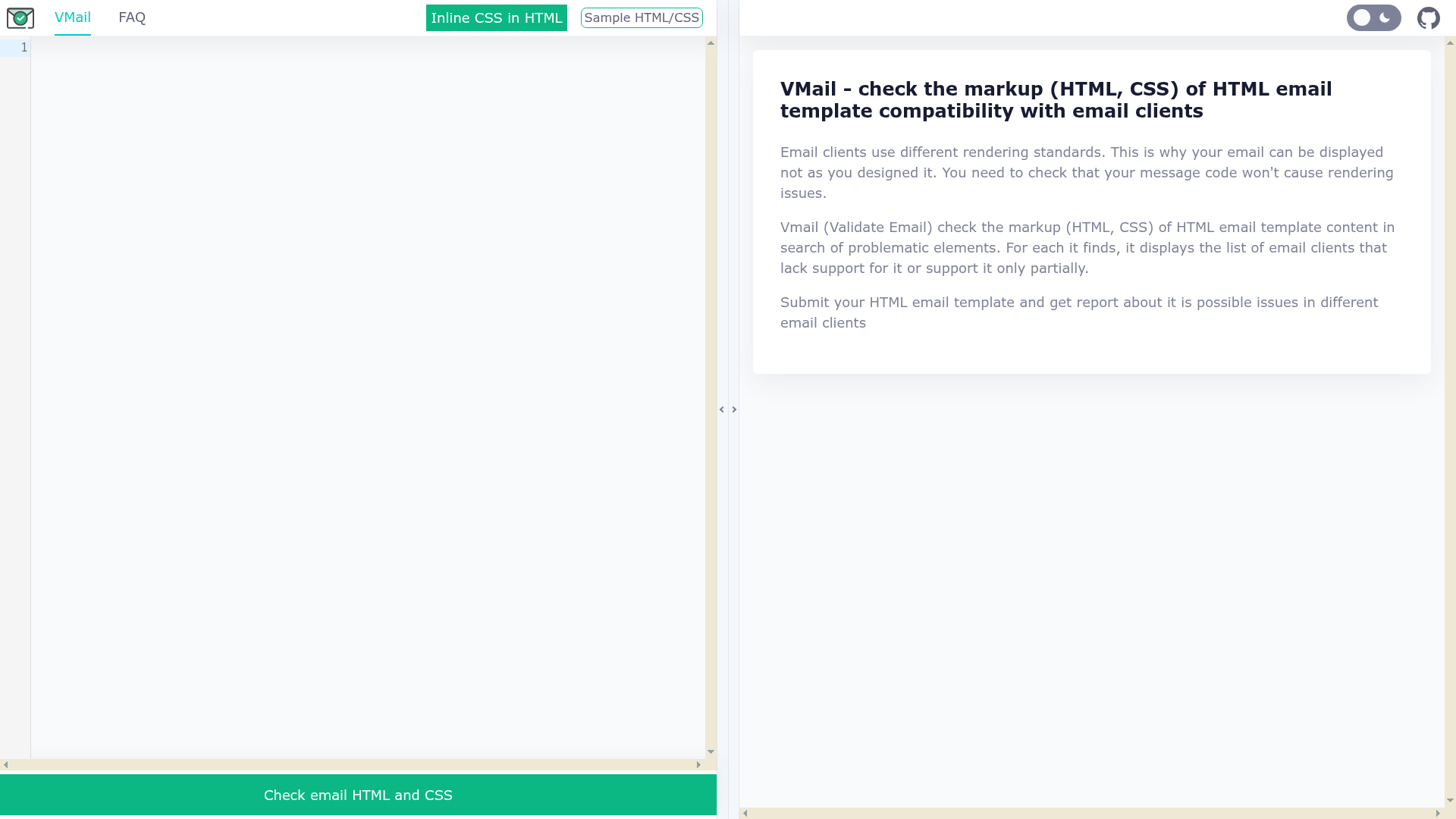This screenshot has height=819, width=1456.
Task: Click the right panel scroll up arrow
Action: [1450, 43]
